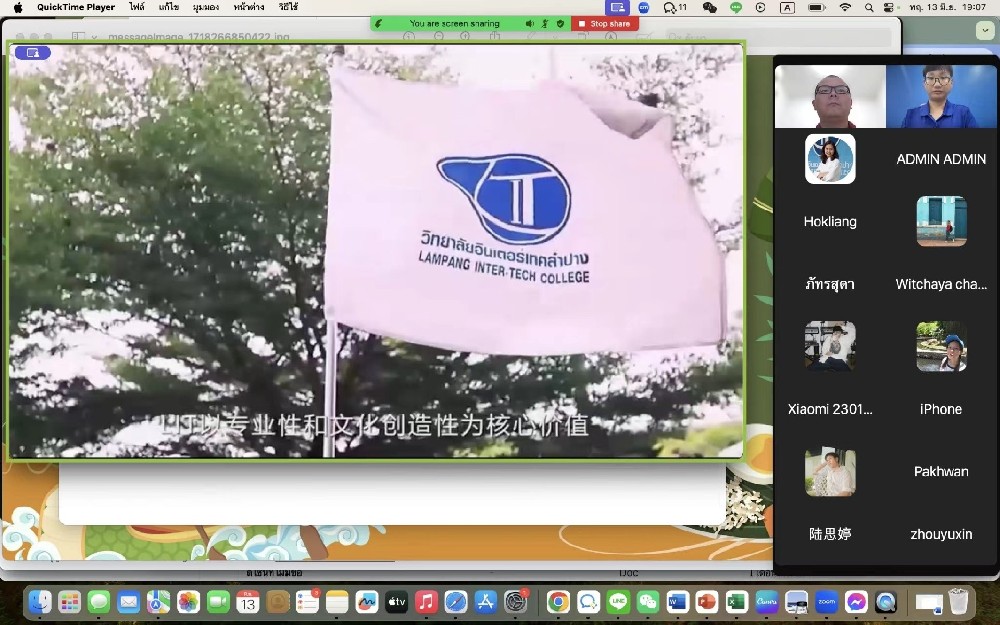Open the LINE app in the Dock
The height and width of the screenshot is (625, 1000).
point(618,601)
